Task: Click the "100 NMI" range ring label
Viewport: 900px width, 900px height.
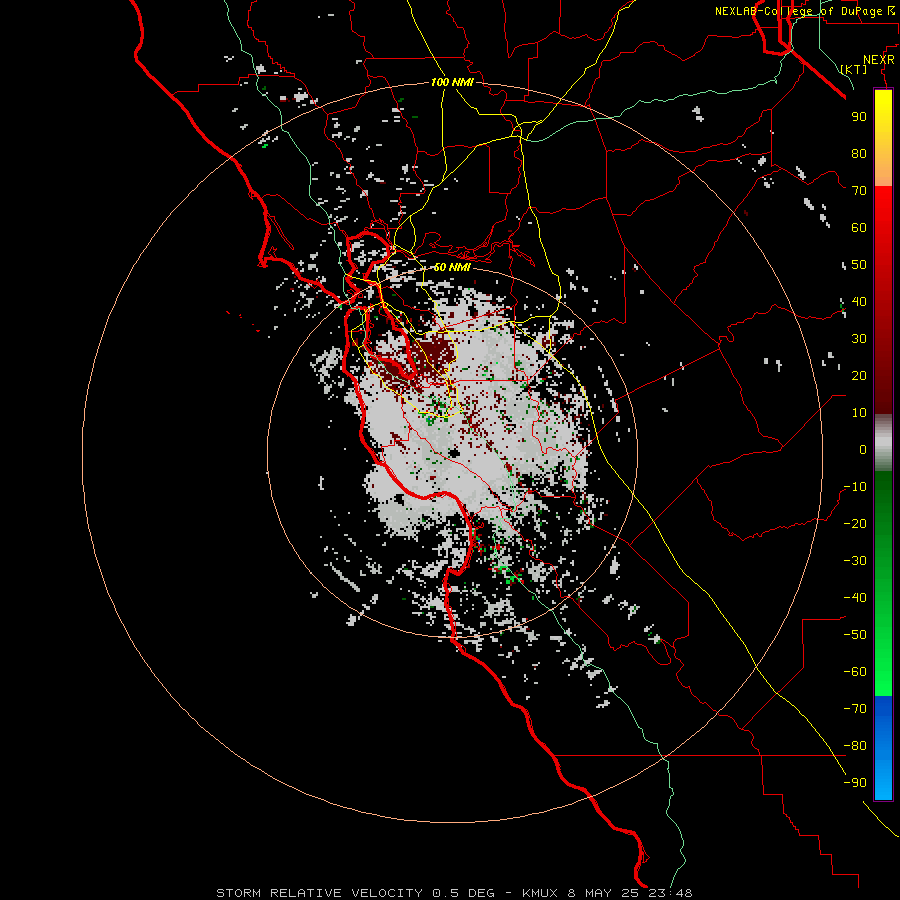Action: (x=452, y=82)
